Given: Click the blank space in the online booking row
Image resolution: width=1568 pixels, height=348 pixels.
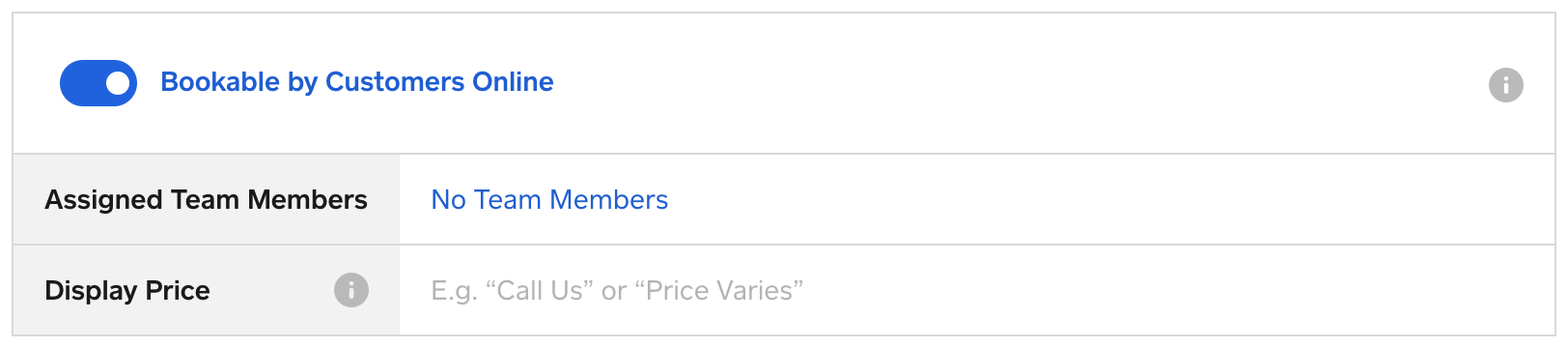Looking at the screenshot, I should click(1014, 83).
